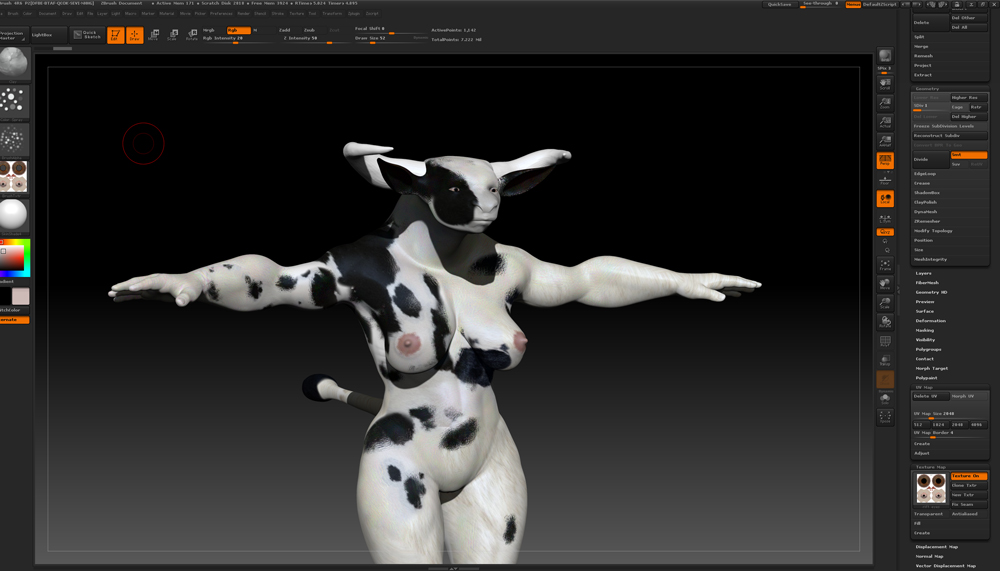The height and width of the screenshot is (571, 1000).
Task: Click the Frame view icon
Action: [x=885, y=266]
